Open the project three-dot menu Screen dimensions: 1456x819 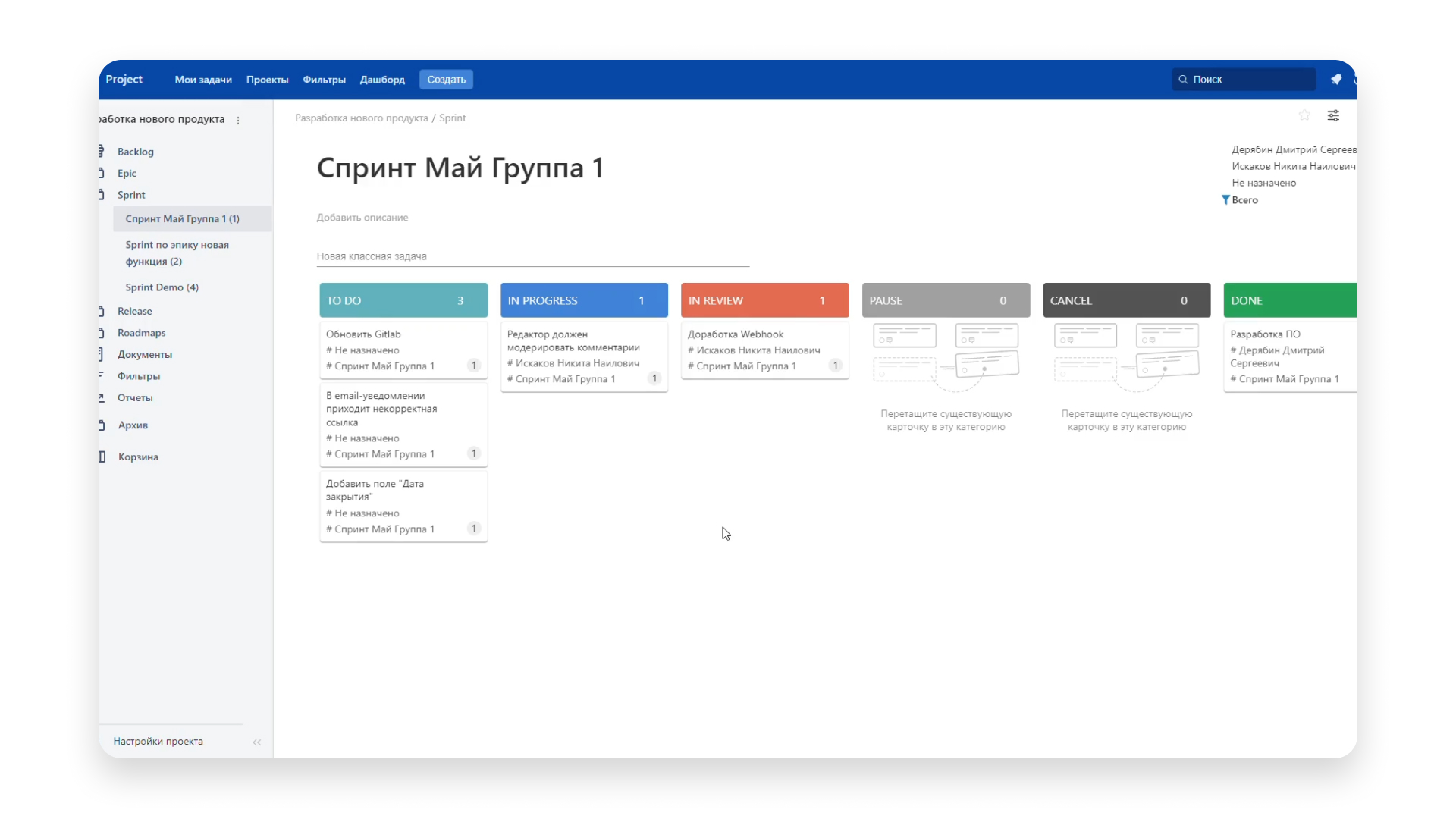coord(238,120)
